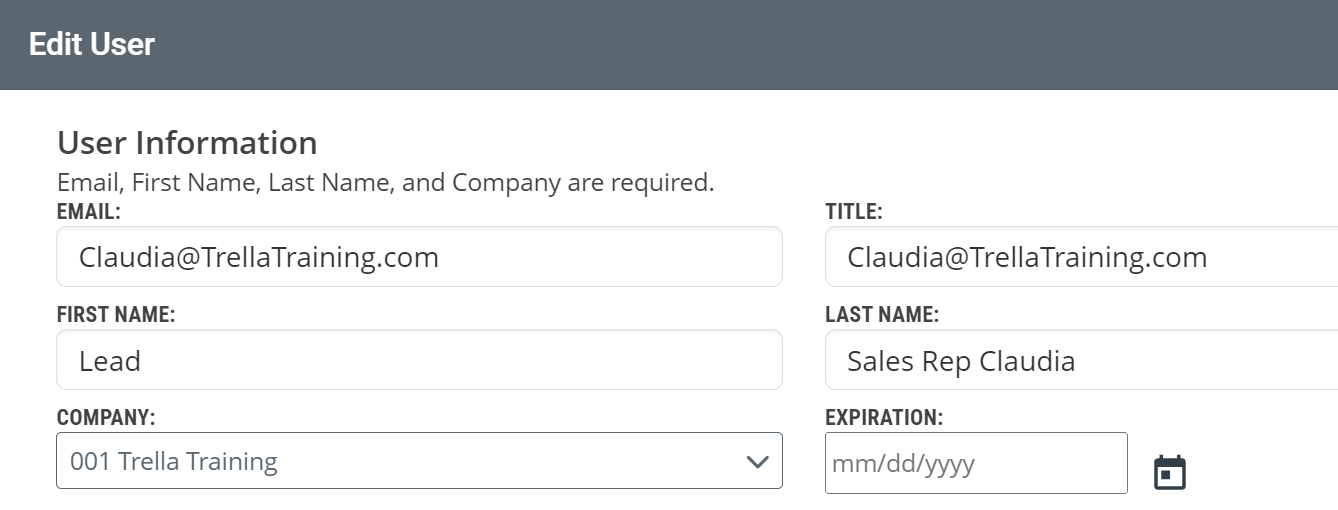1338x510 pixels.
Task: Click the First Name field containing Lead
Action: tap(419, 360)
